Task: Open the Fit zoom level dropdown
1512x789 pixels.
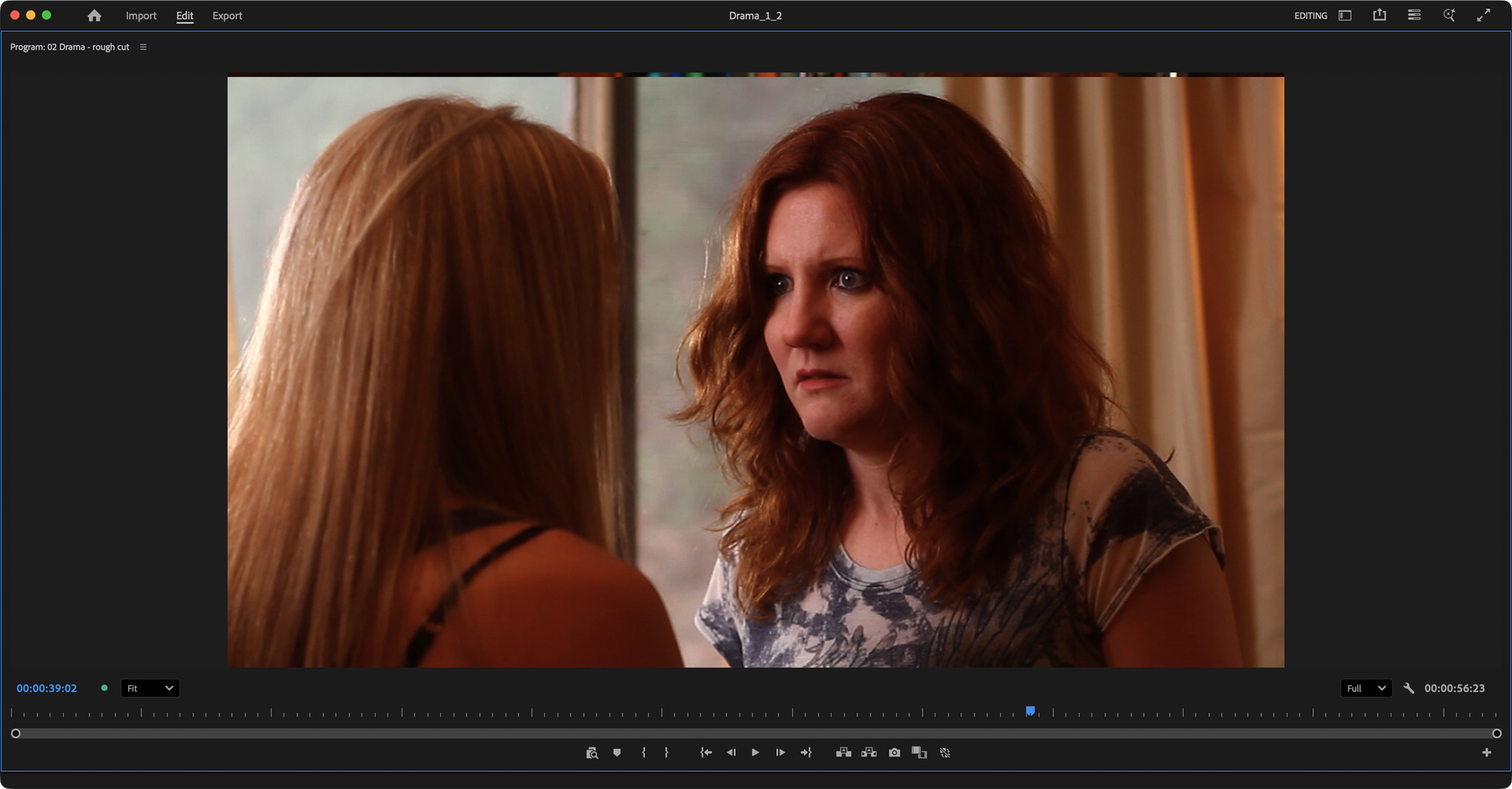Action: point(150,688)
